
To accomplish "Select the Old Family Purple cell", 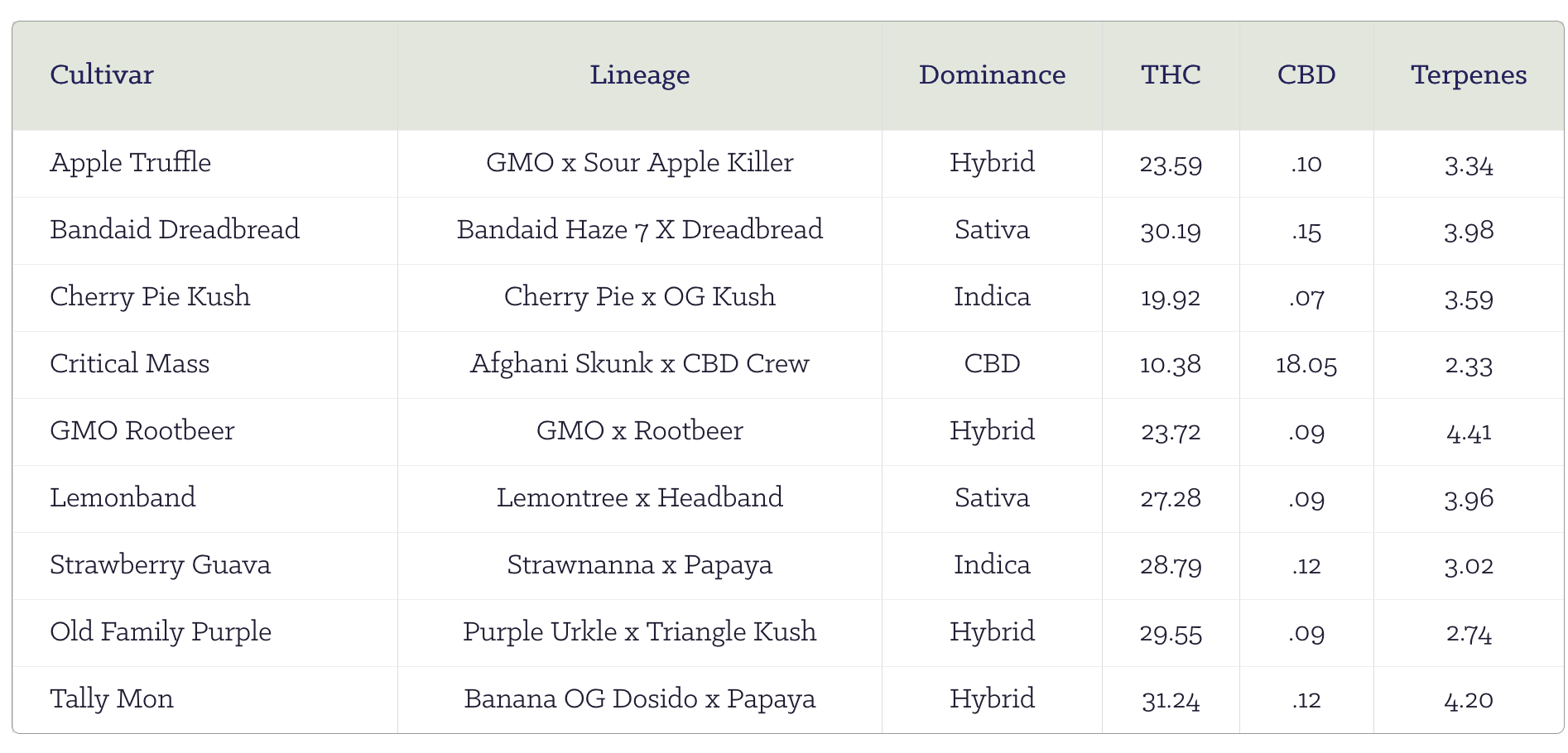I will point(161,632).
